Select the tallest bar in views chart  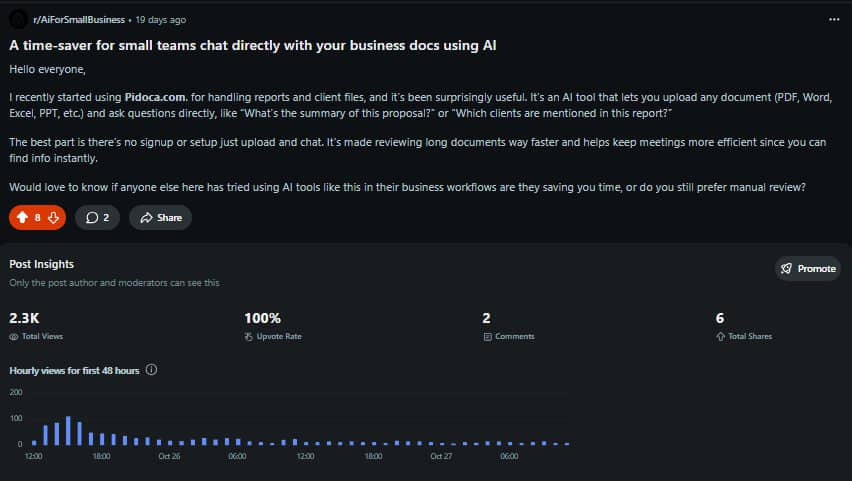[x=68, y=430]
